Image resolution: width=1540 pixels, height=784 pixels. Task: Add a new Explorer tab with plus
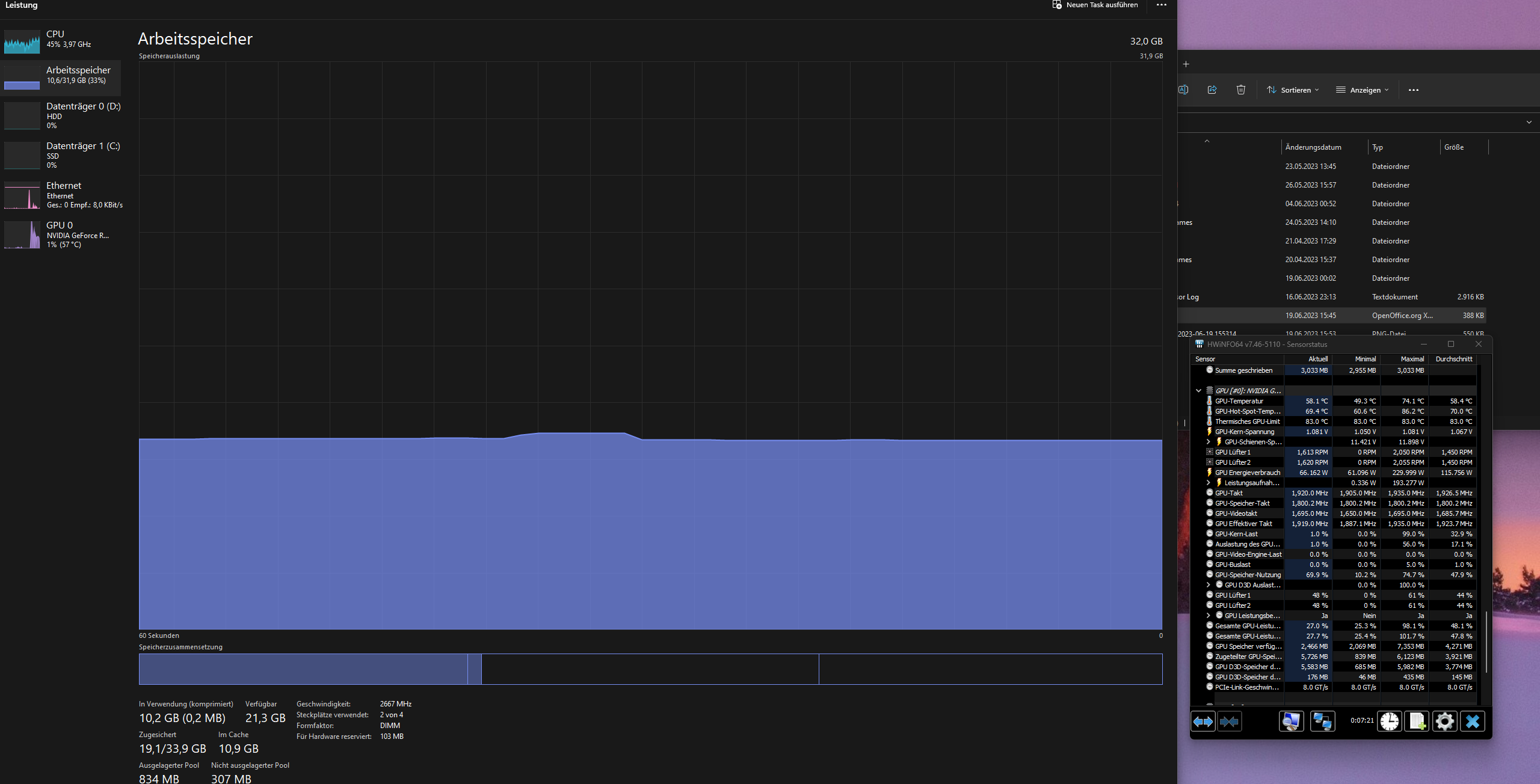point(1186,64)
